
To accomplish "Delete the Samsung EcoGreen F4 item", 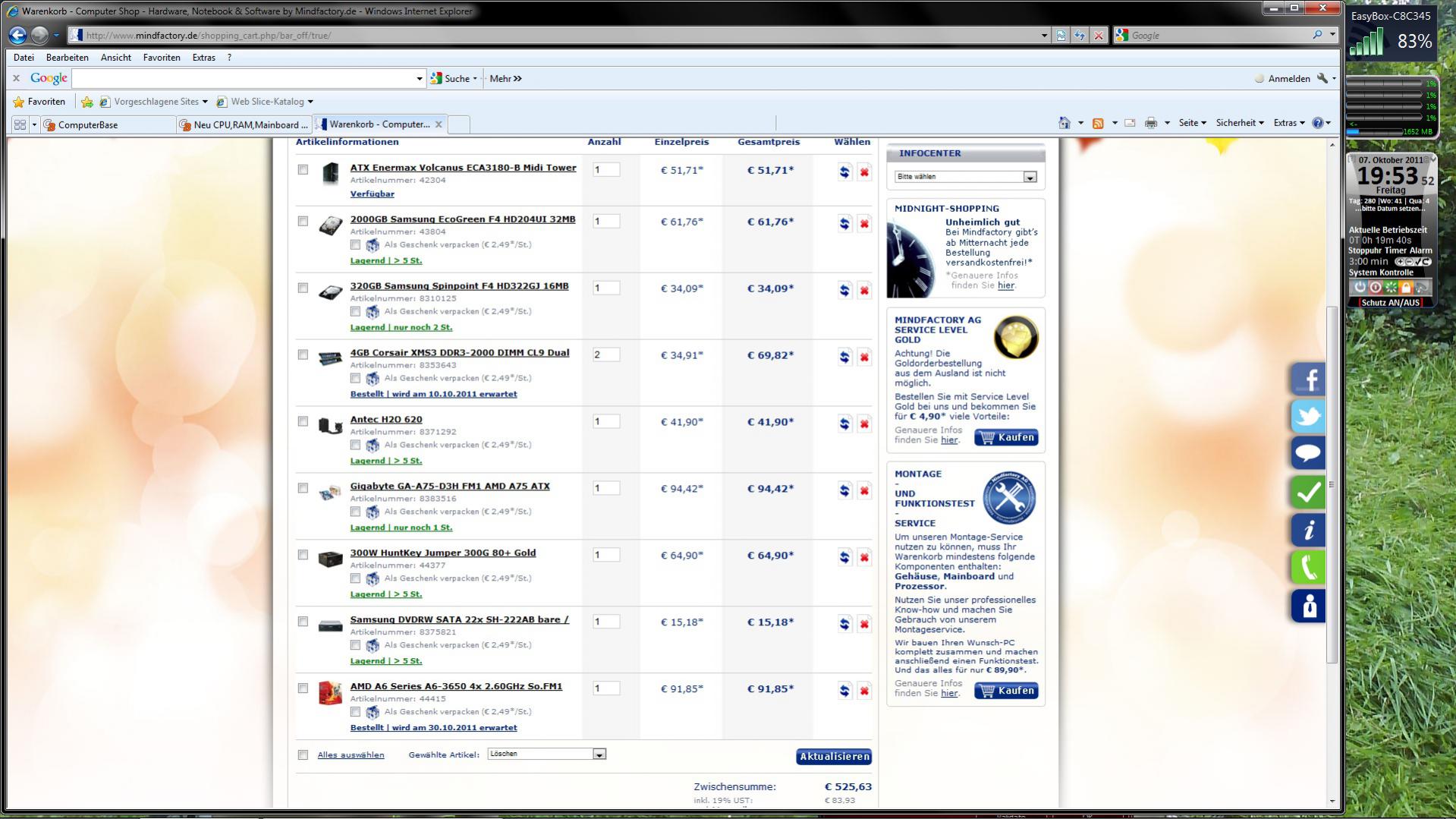I will [x=864, y=224].
